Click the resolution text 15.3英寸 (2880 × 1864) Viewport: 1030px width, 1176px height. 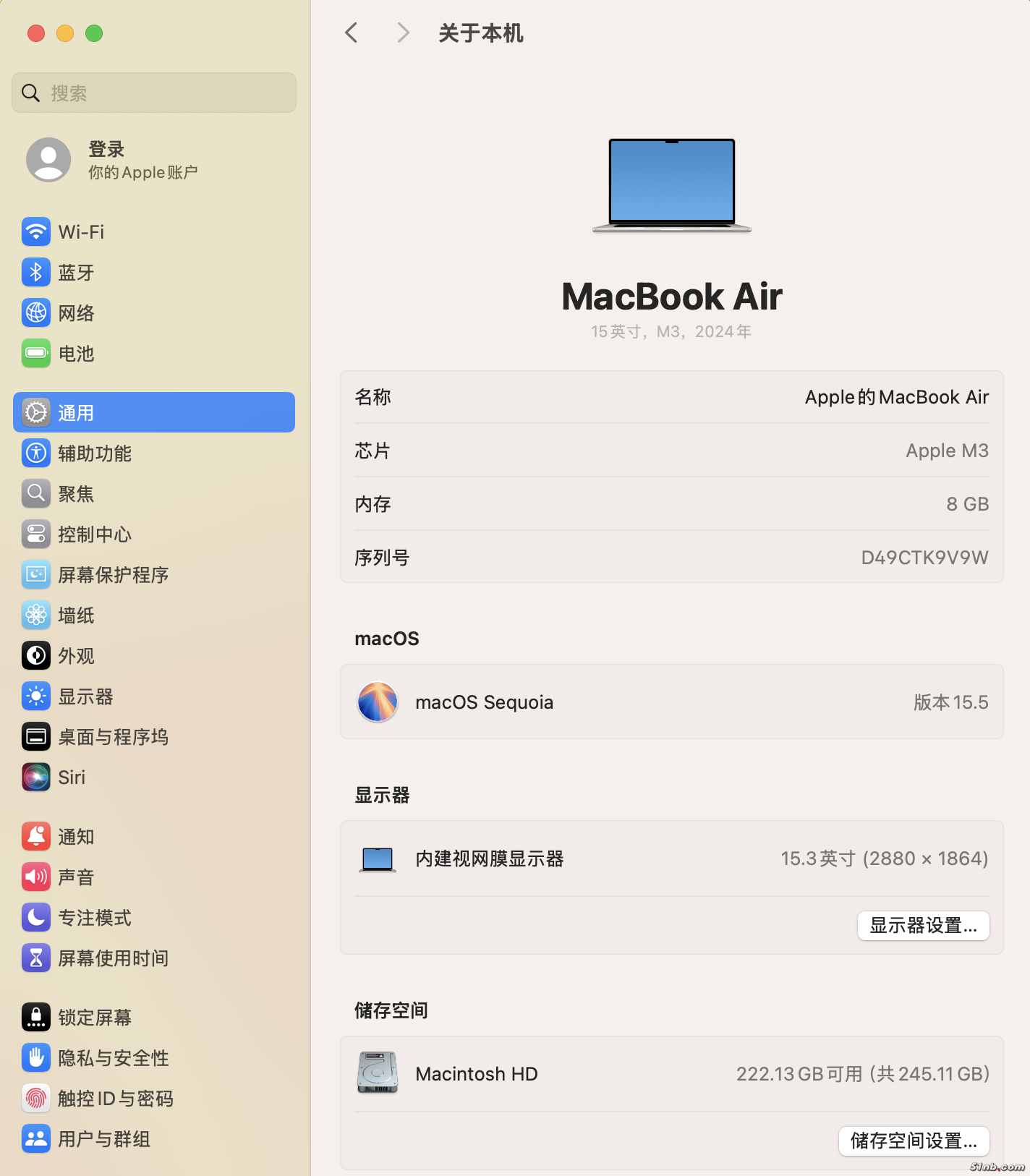pyautogui.click(x=885, y=858)
